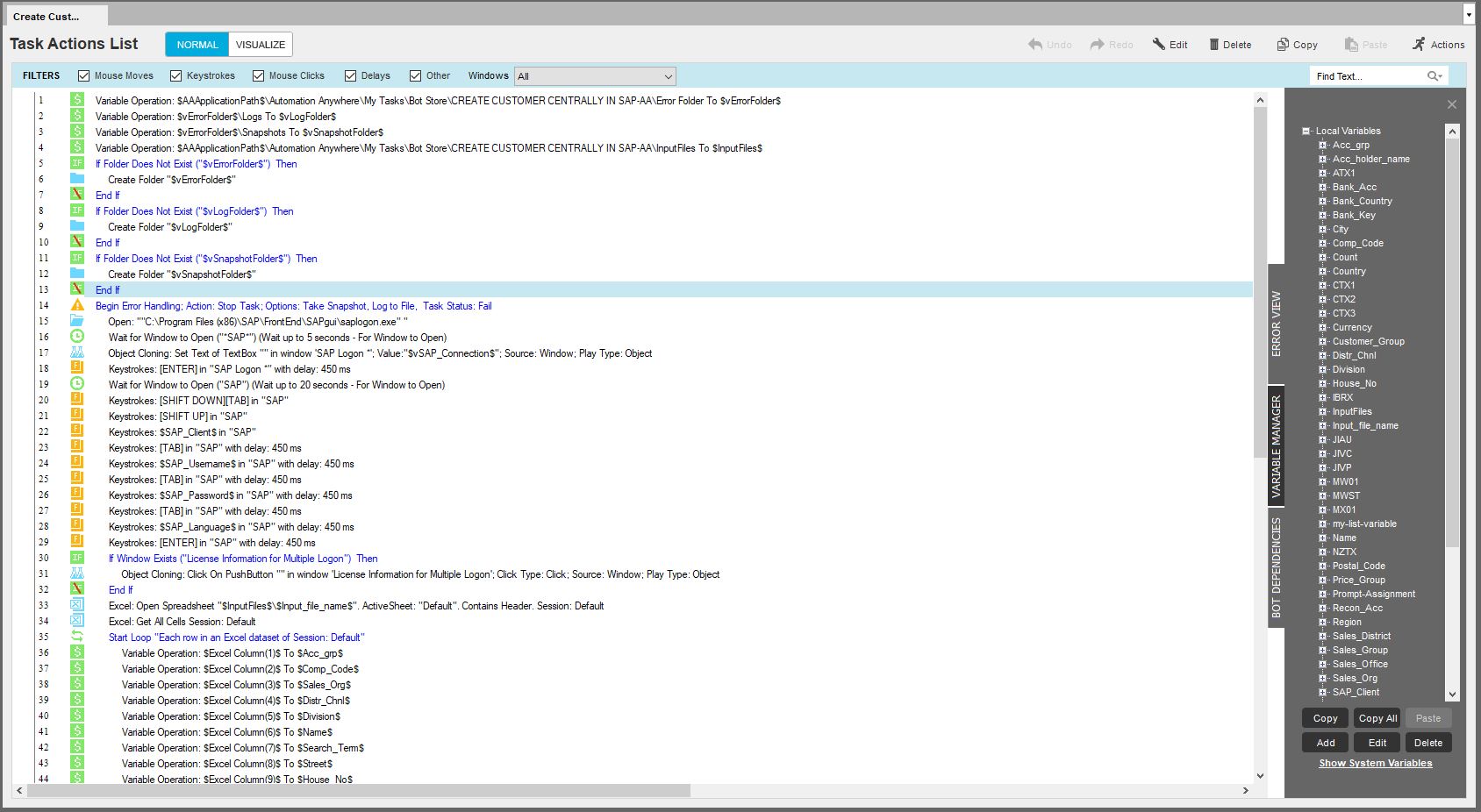The image size is (1481, 812).
Task: Click the Add variable button
Action: point(1326,743)
